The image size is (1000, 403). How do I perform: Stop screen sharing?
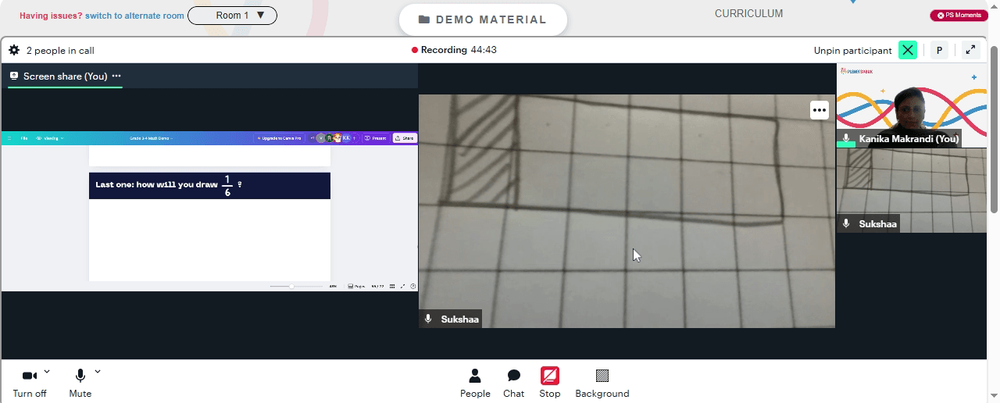click(x=550, y=383)
